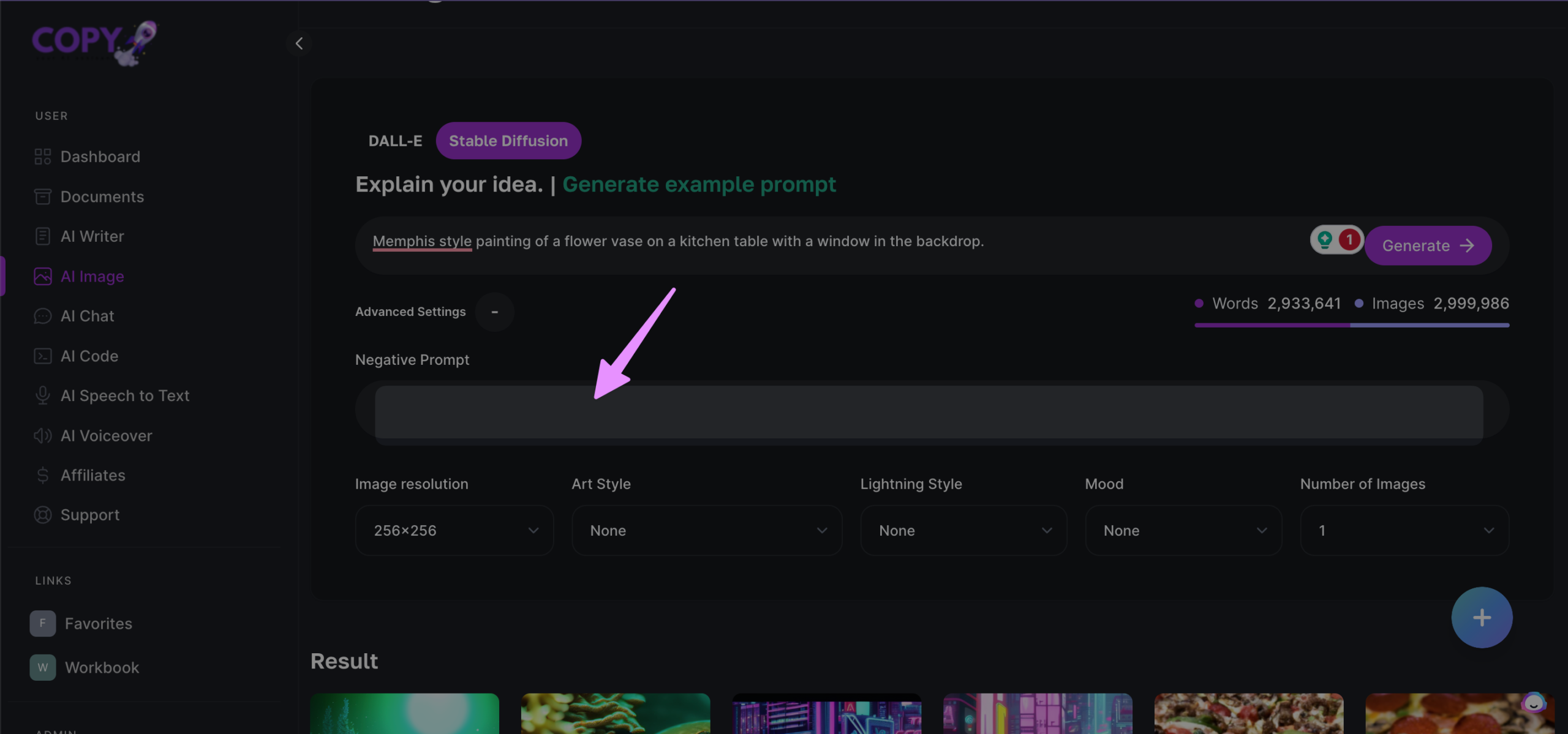This screenshot has width=1568, height=734.
Task: Collapse the sidebar with the back chevron
Action: click(x=299, y=43)
